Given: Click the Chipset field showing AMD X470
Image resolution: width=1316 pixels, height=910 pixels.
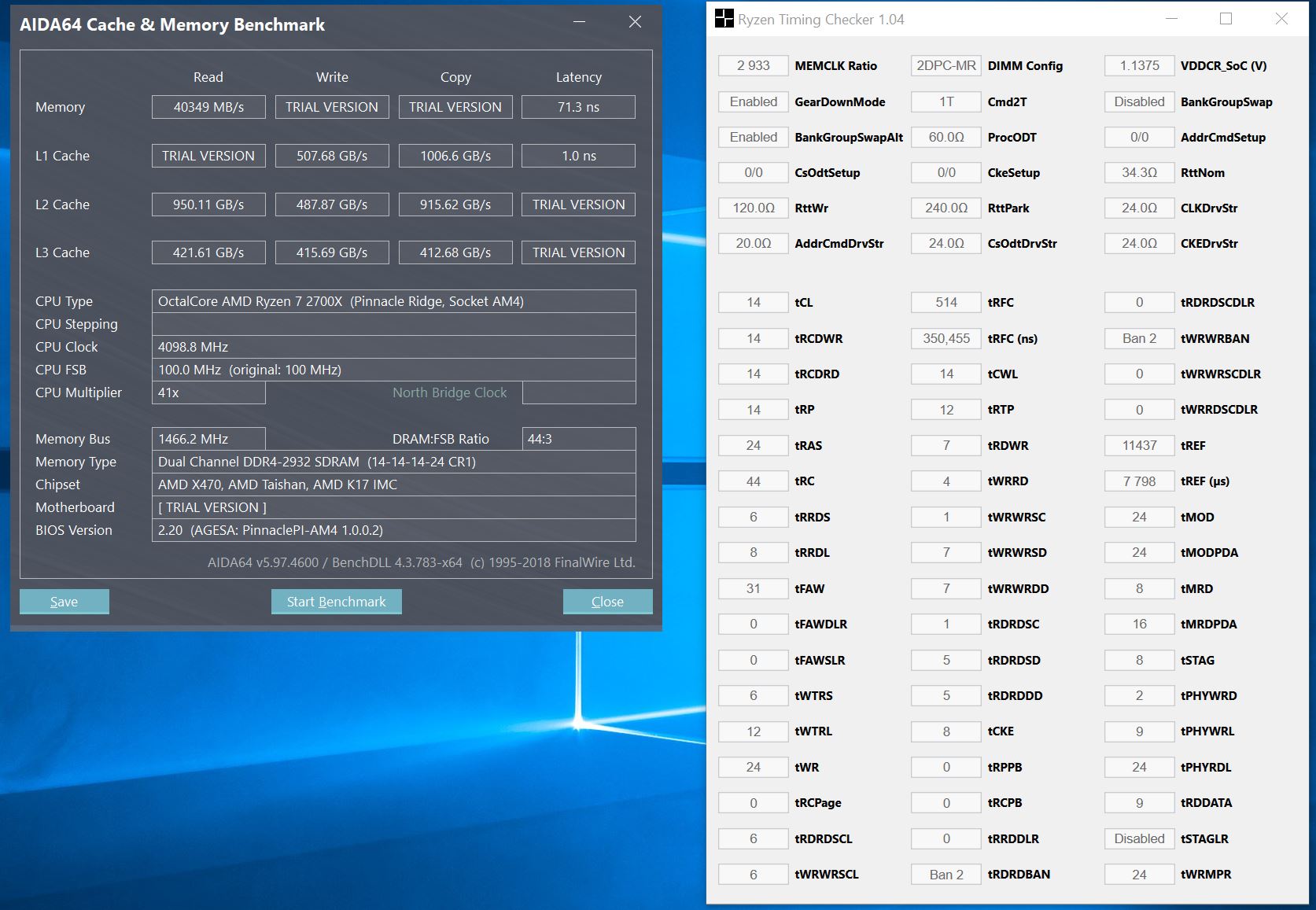Looking at the screenshot, I should tap(393, 484).
